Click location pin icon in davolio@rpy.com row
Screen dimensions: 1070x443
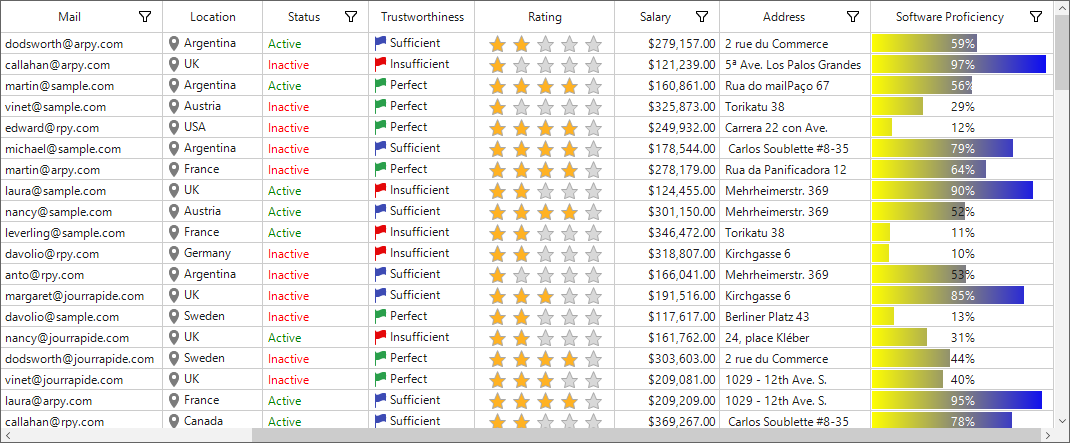[175, 254]
